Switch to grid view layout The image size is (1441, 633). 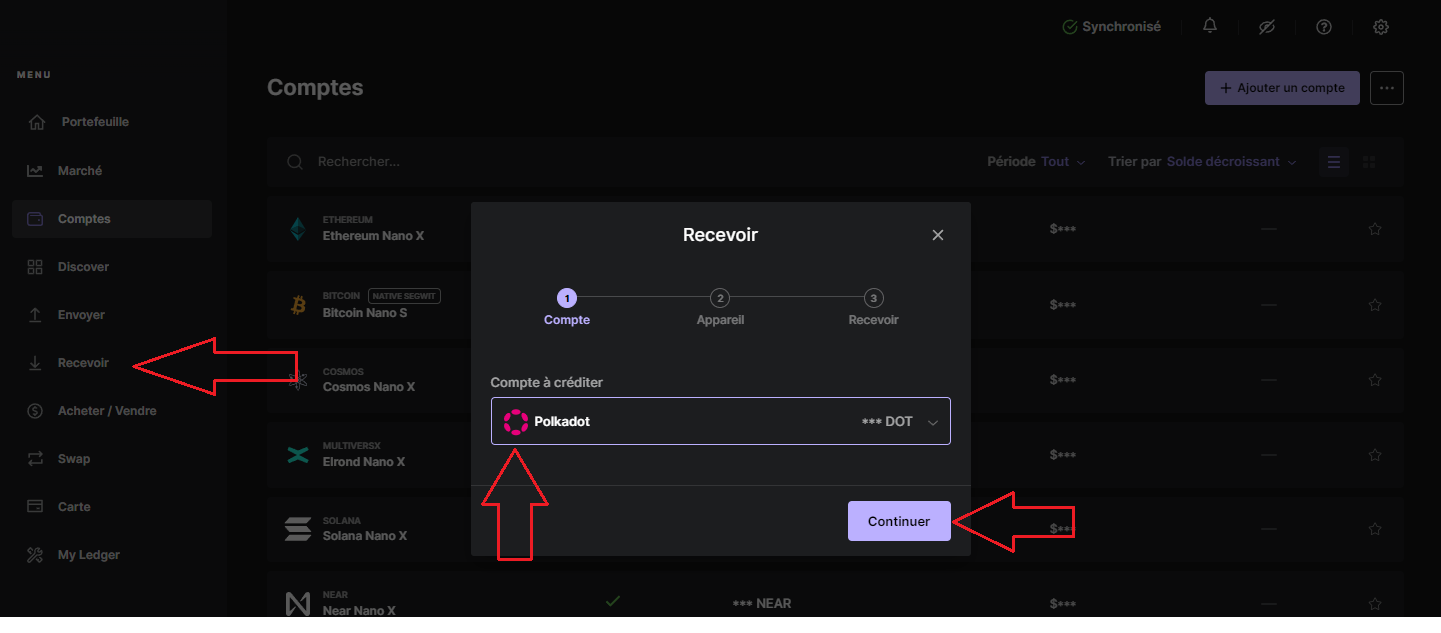1370,162
